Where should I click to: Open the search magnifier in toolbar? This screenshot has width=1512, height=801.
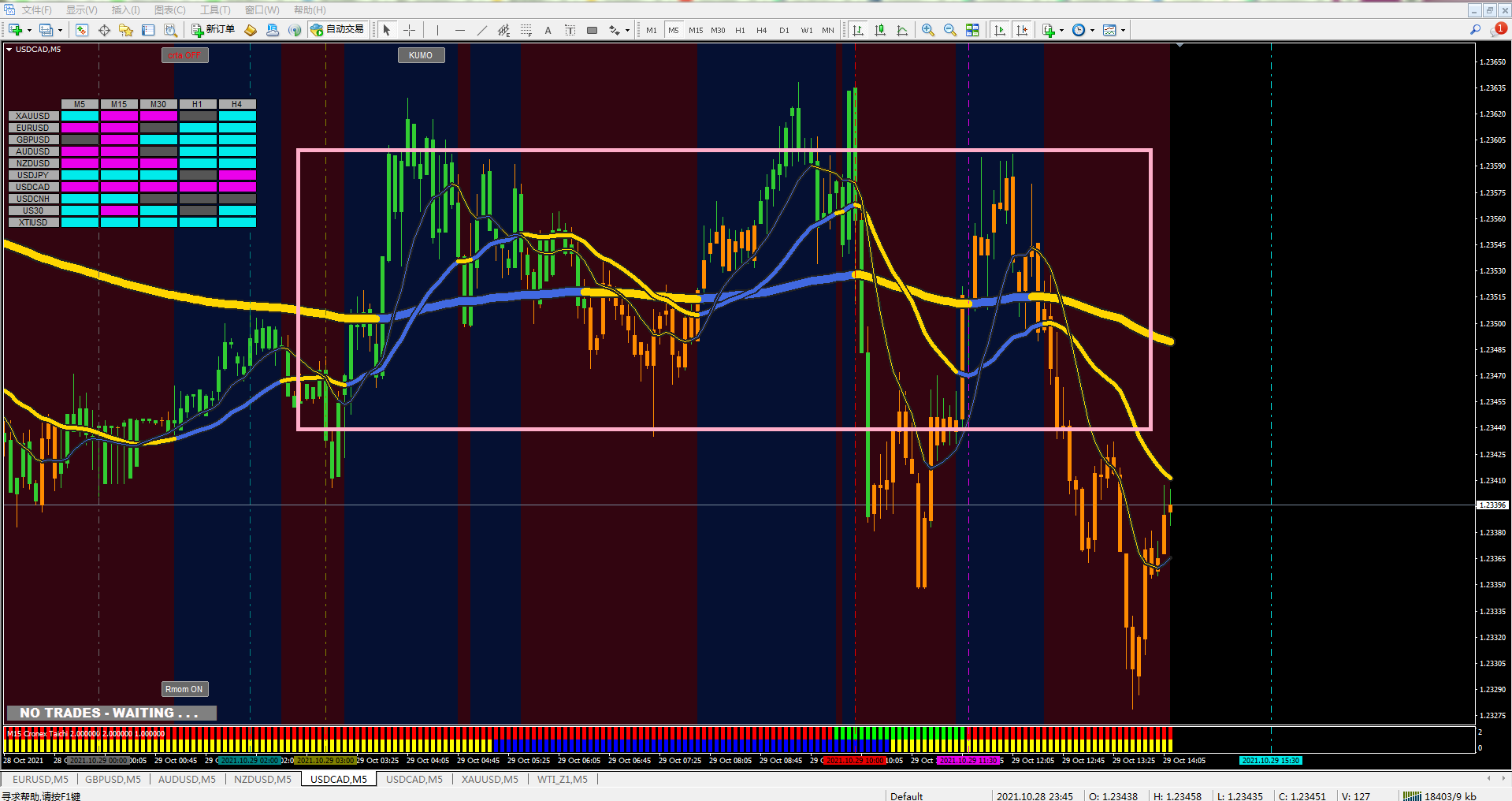(x=1475, y=30)
